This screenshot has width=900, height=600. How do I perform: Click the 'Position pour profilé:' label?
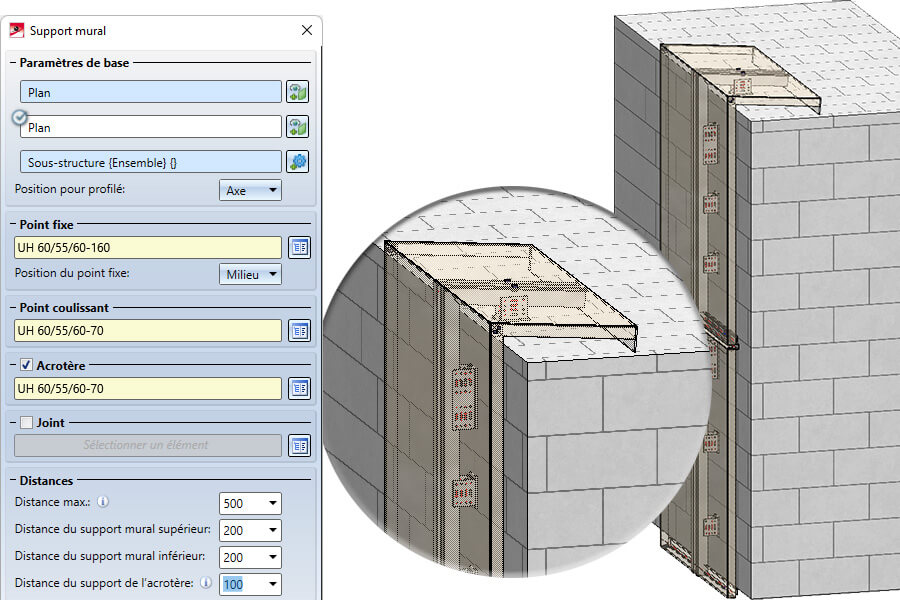click(x=70, y=189)
